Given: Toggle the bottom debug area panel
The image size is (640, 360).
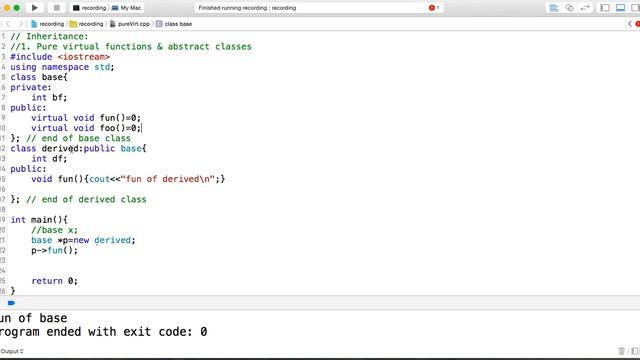Looking at the screenshot, I should click(620, 8).
